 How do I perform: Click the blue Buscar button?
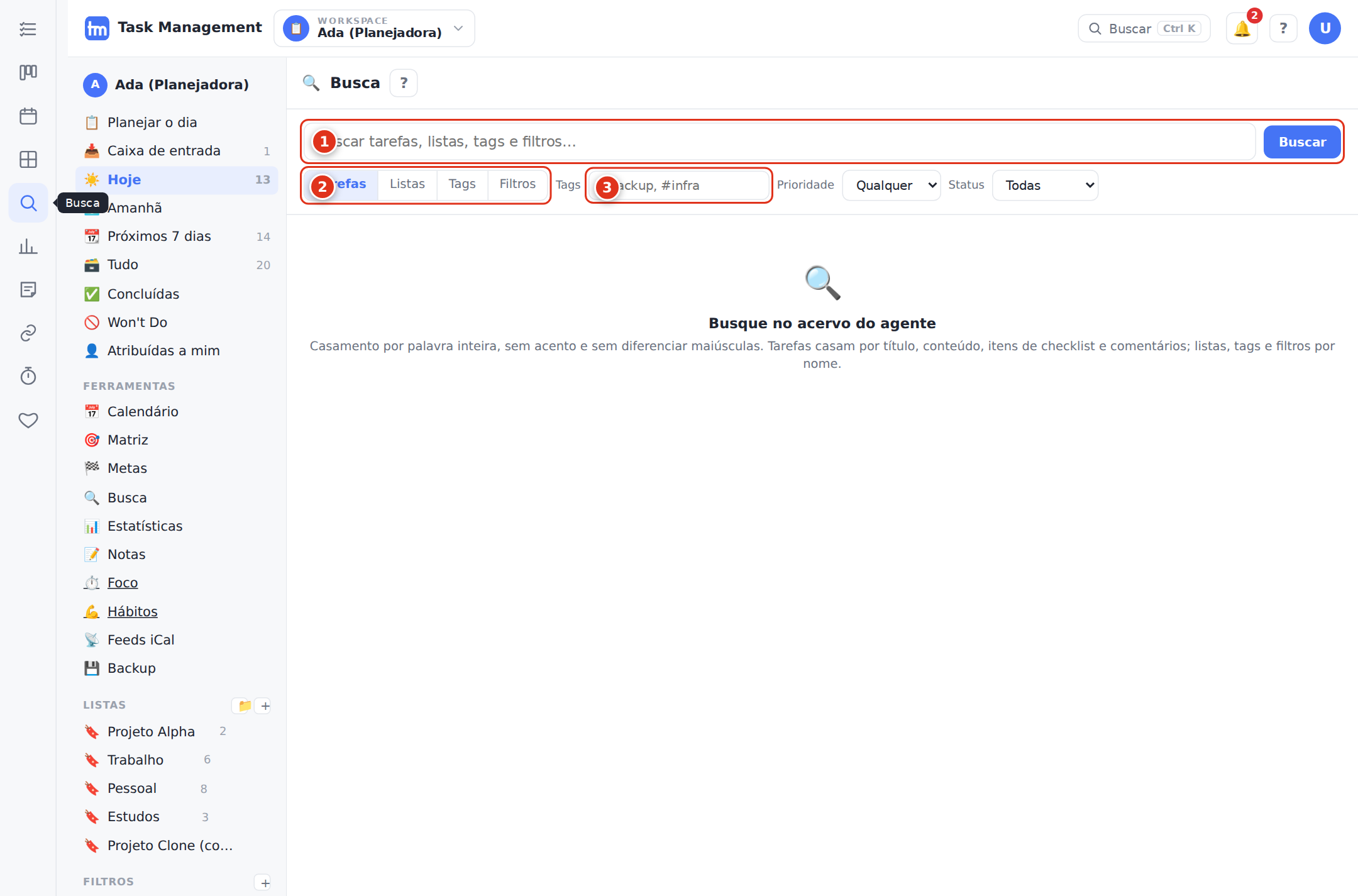tap(1302, 142)
